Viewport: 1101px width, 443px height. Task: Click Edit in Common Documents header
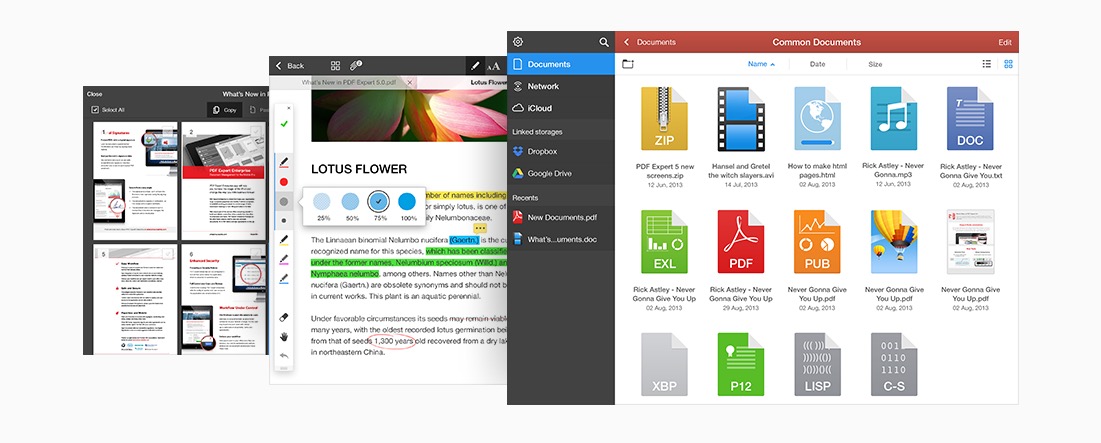[x=1005, y=42]
